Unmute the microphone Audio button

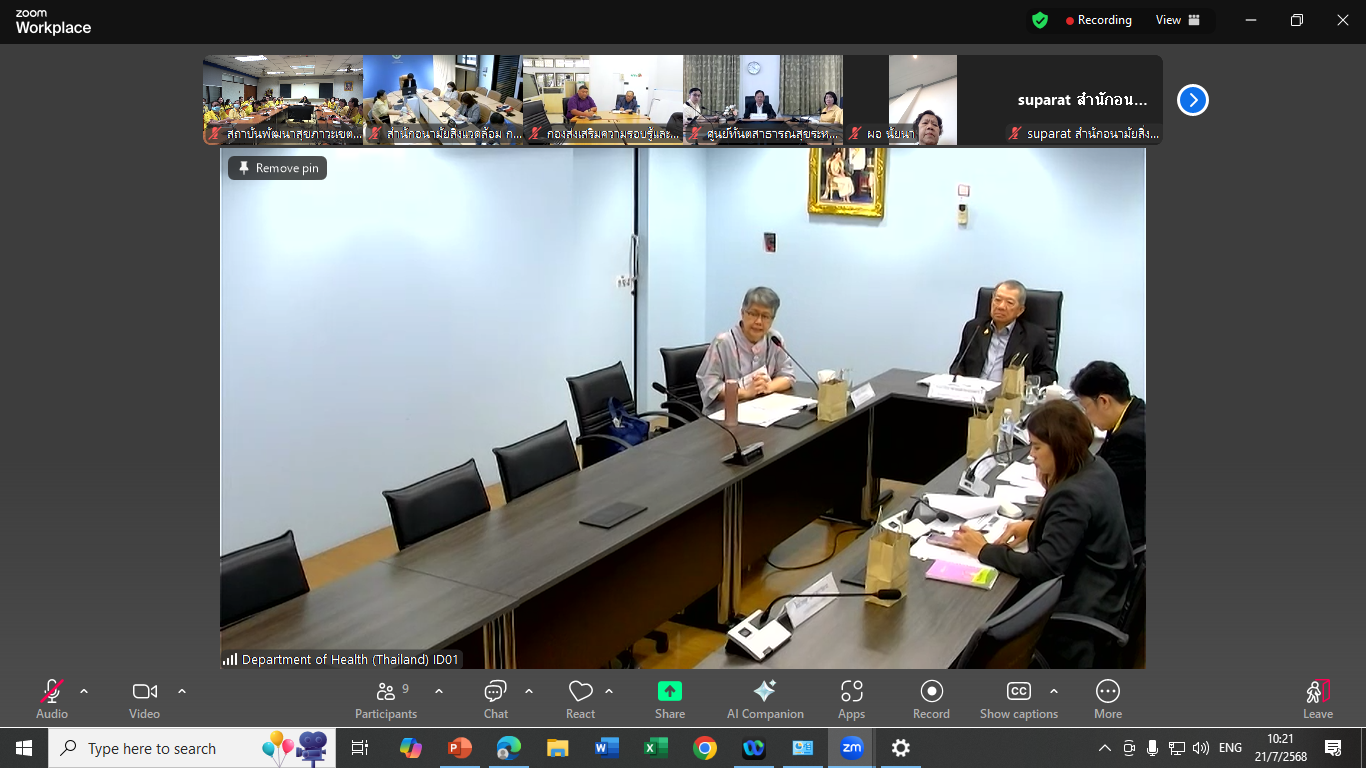point(52,699)
